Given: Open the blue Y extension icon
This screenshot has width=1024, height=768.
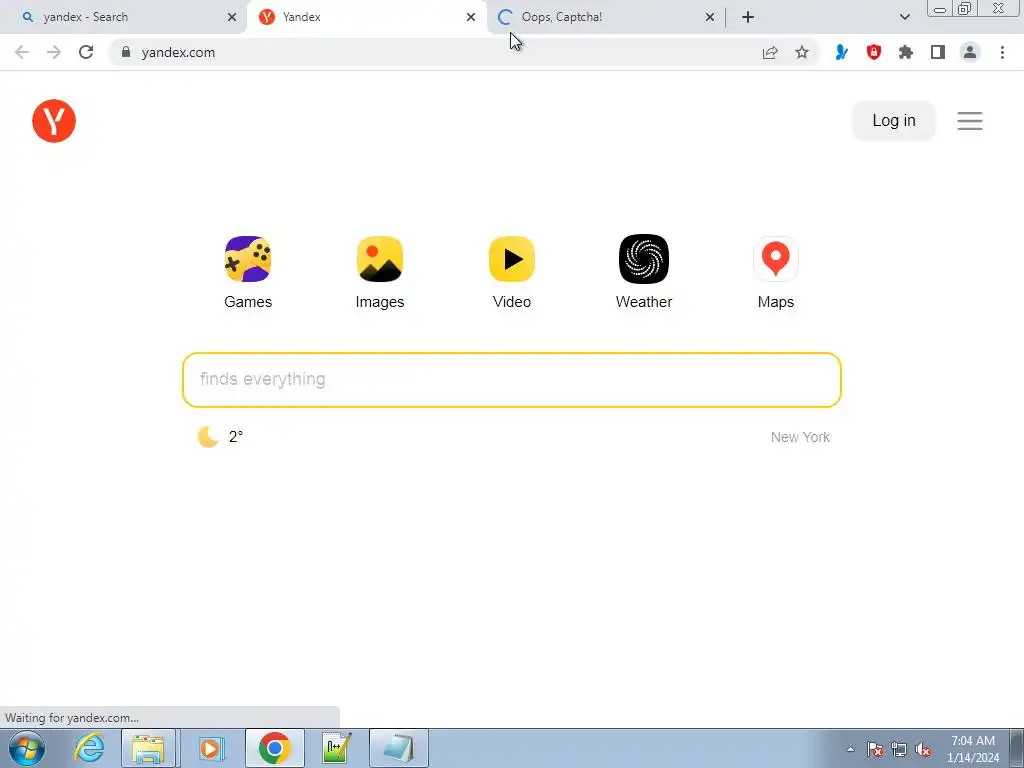Looking at the screenshot, I should (x=841, y=52).
